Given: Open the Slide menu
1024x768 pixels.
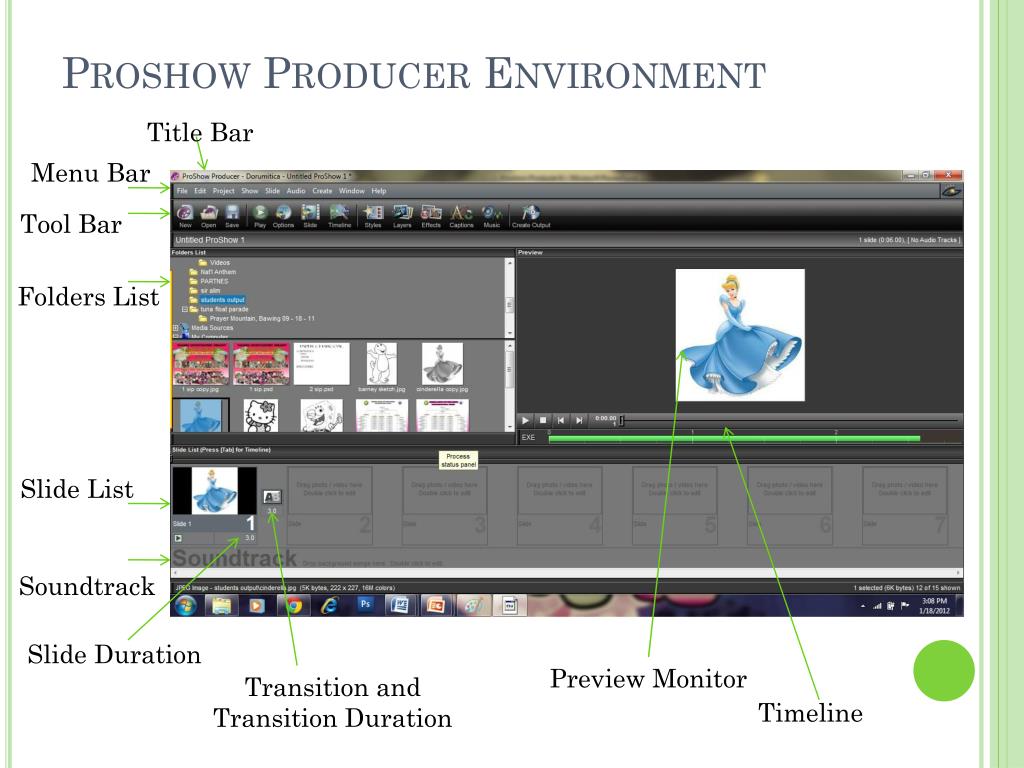Looking at the screenshot, I should (x=272, y=191).
